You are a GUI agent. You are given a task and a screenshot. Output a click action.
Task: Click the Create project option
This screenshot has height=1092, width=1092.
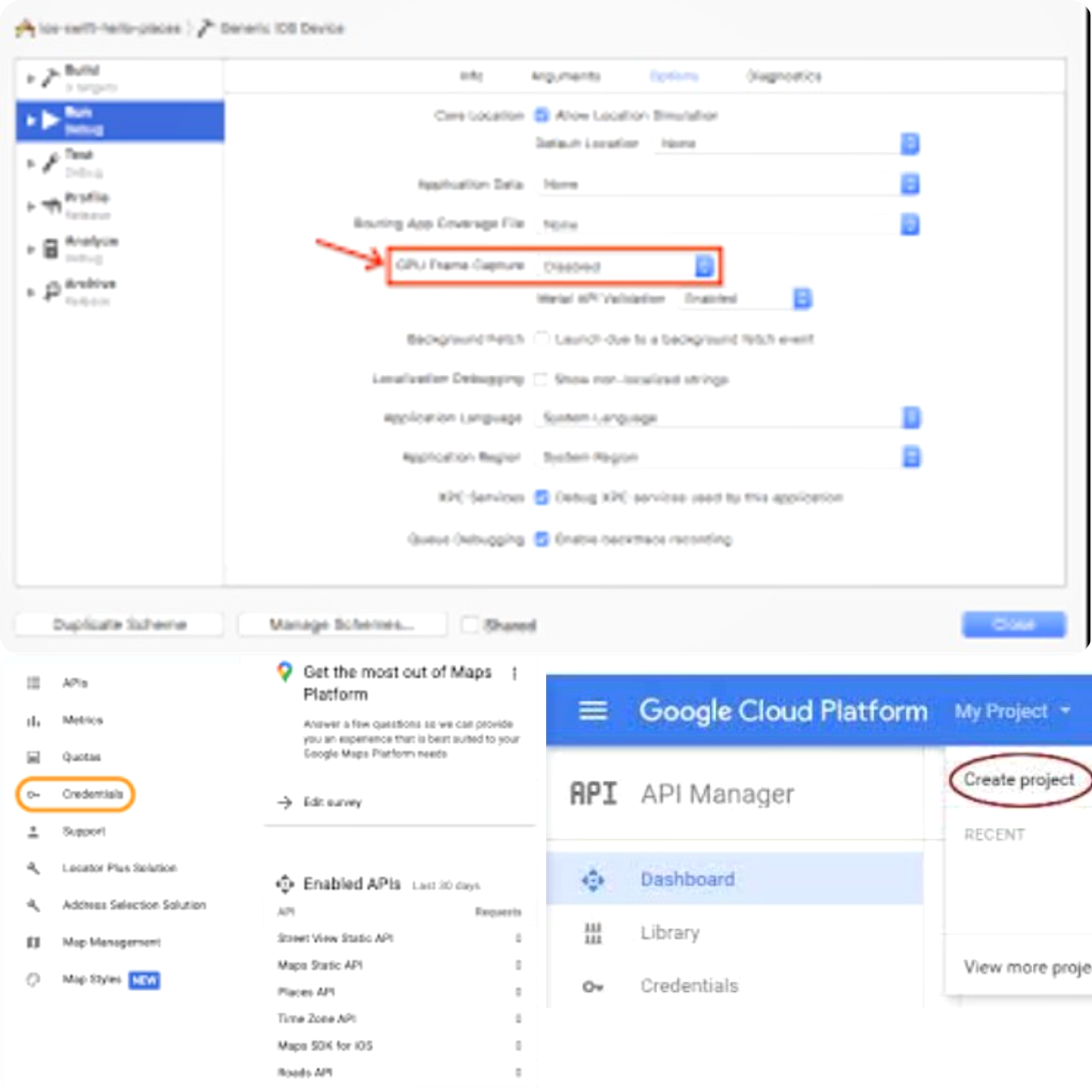coord(1018,780)
